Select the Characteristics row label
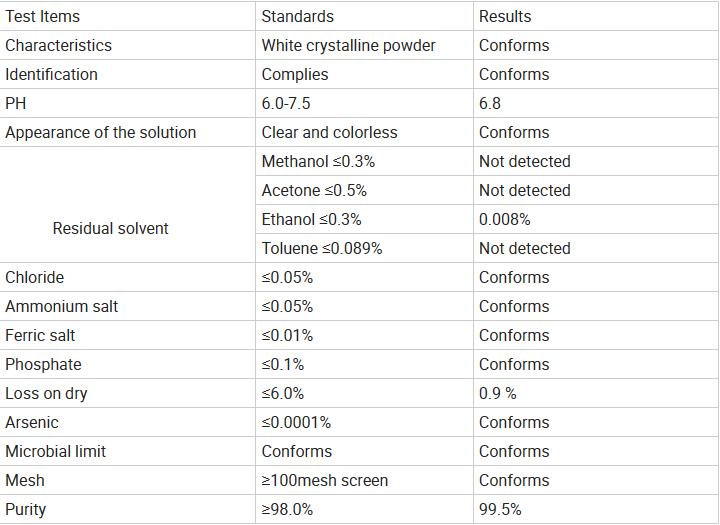720x525 pixels. (128, 45)
